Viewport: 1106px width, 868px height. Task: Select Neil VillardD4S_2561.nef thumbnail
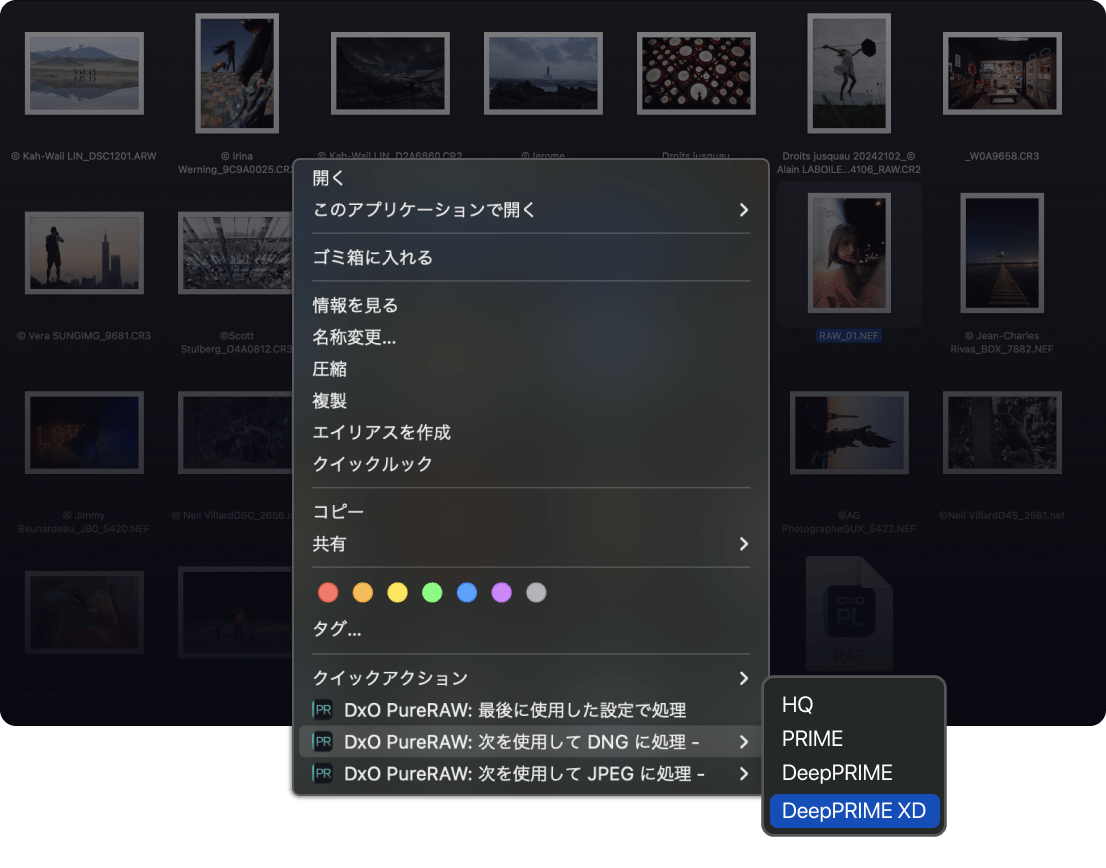[1002, 433]
